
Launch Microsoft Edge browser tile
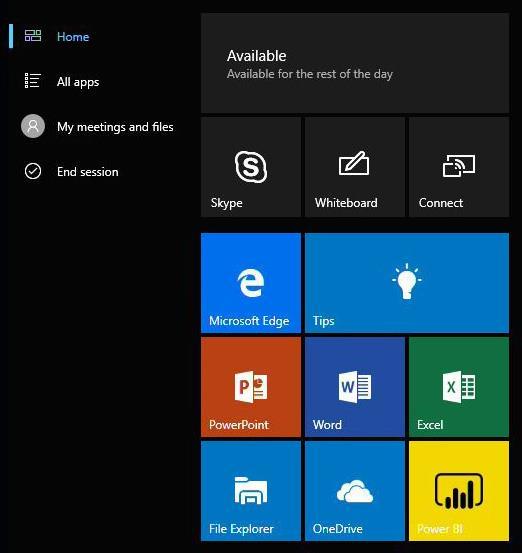coord(251,283)
